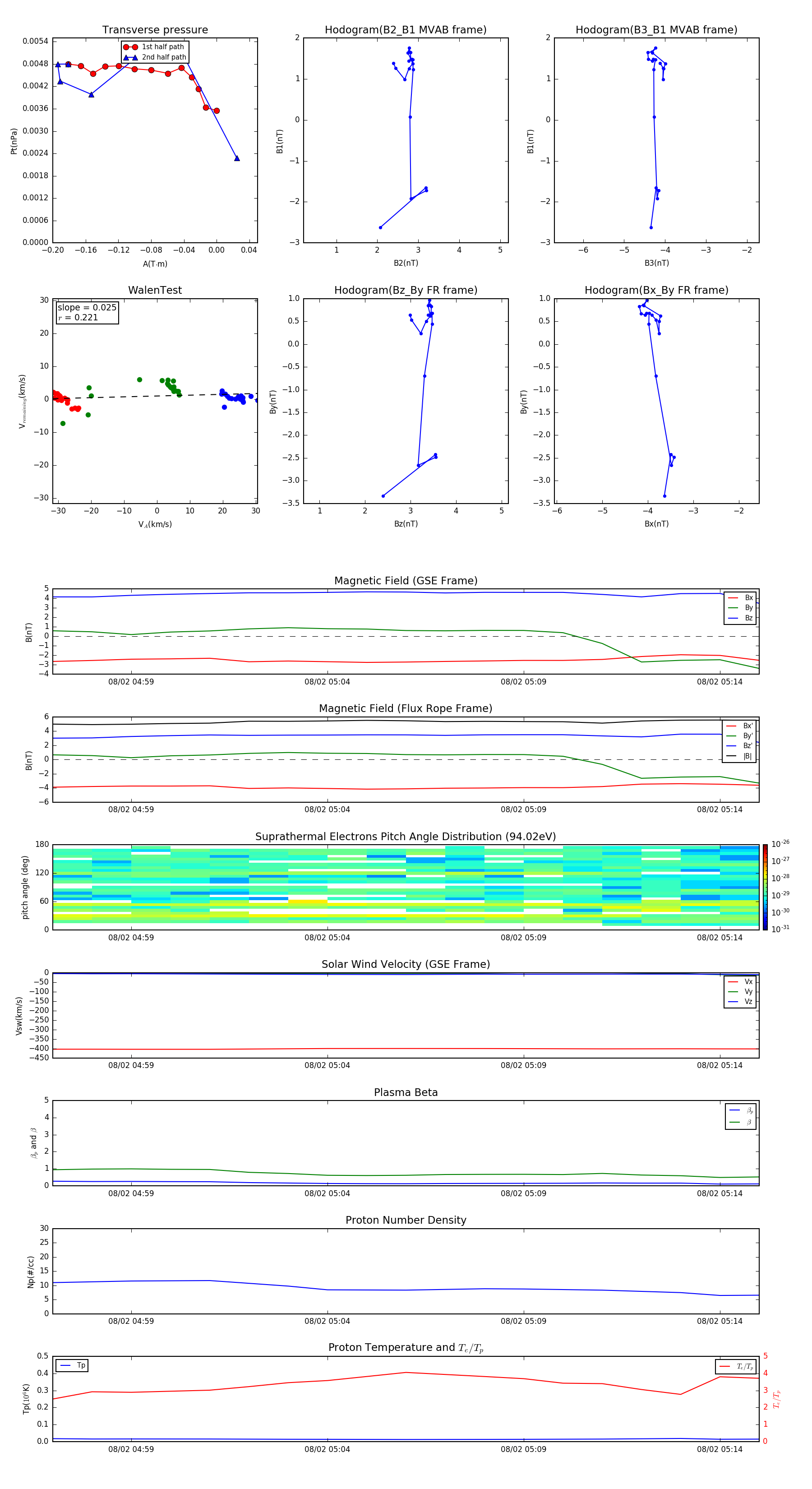812x1489 pixels.
Task: Click the lowest point in B2_B1 hodogram
Action: [380, 228]
